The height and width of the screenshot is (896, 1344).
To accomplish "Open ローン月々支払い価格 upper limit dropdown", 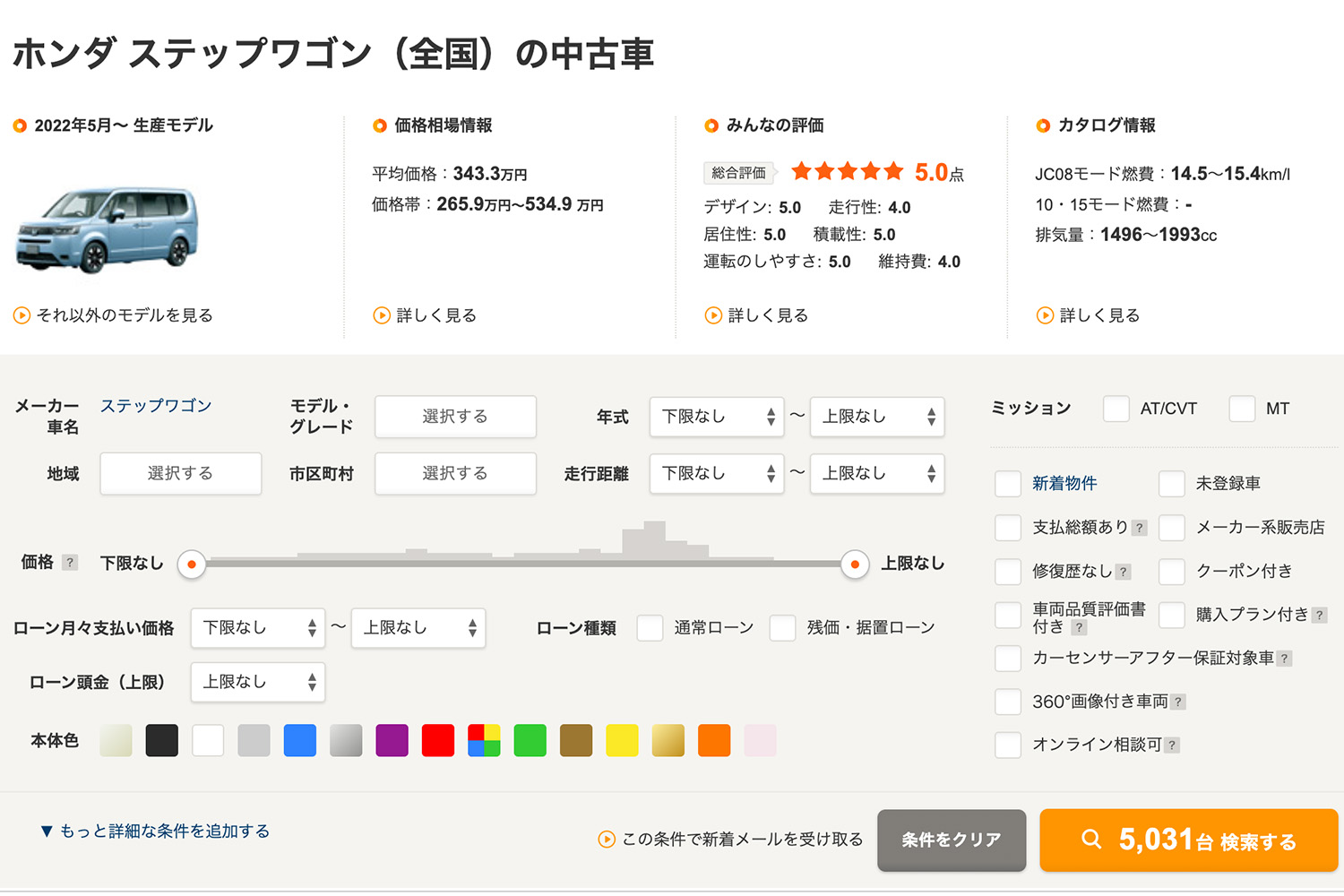I will [418, 628].
